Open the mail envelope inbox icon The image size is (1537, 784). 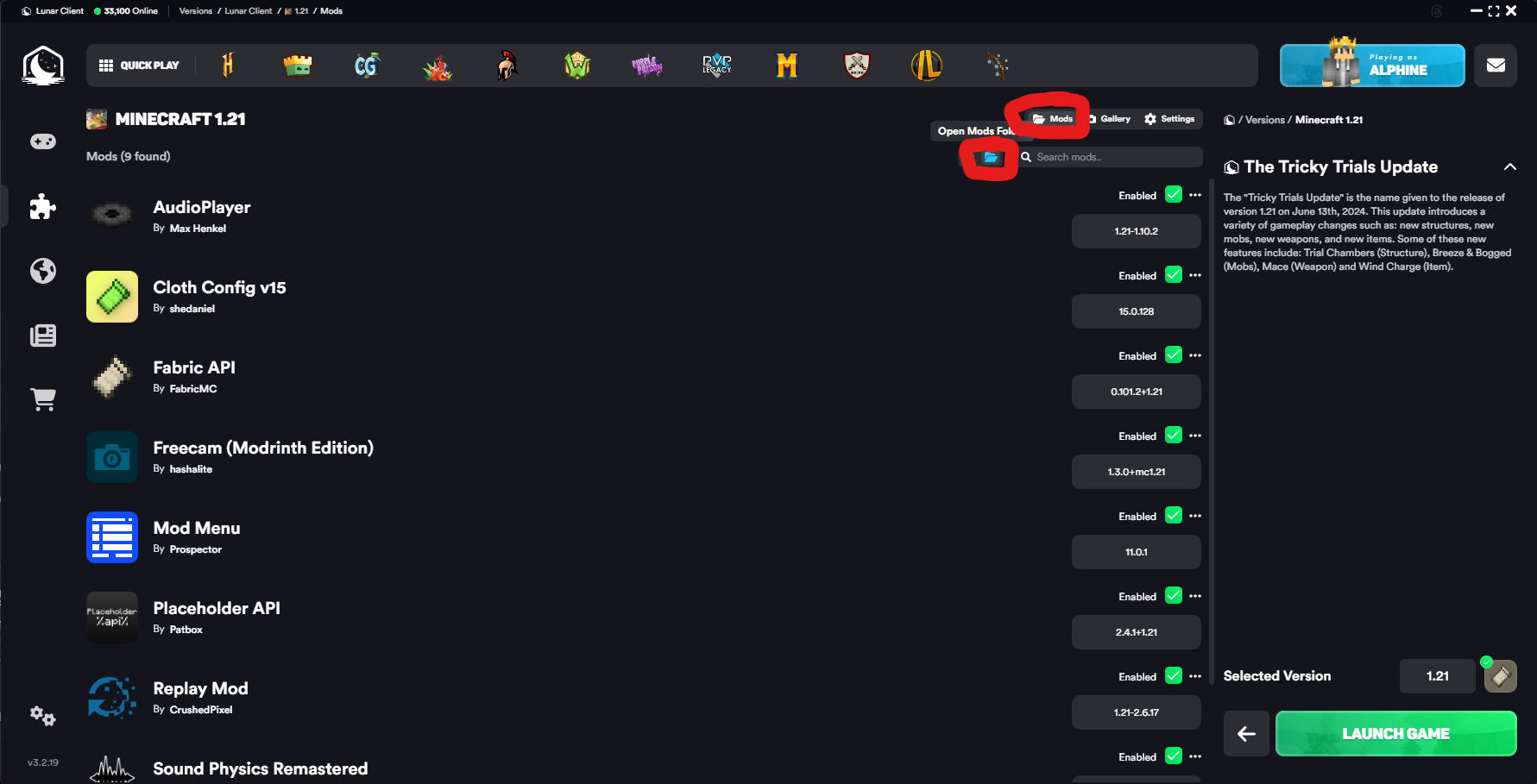click(1496, 66)
